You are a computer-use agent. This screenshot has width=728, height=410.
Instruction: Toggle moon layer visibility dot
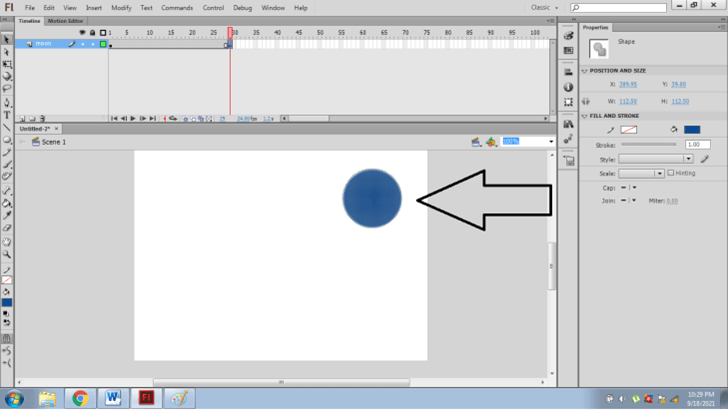click(83, 44)
